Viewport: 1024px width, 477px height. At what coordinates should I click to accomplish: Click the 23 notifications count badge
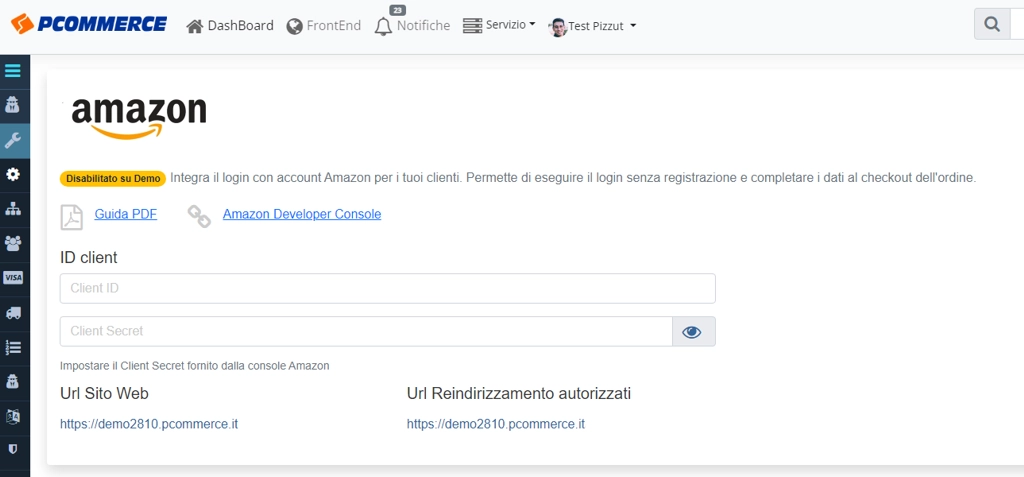pyautogui.click(x=397, y=10)
